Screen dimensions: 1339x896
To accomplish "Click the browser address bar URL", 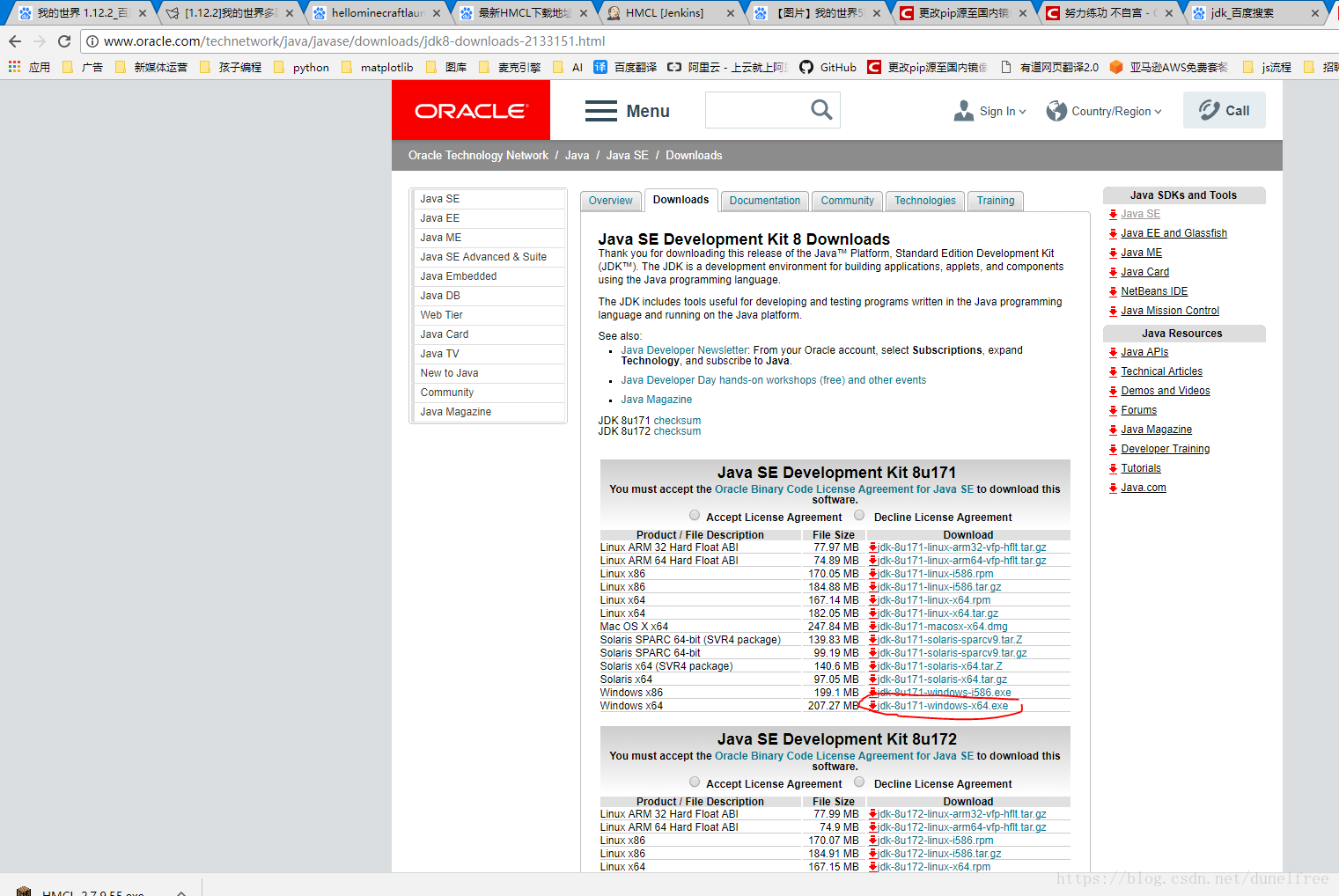I will (354, 41).
